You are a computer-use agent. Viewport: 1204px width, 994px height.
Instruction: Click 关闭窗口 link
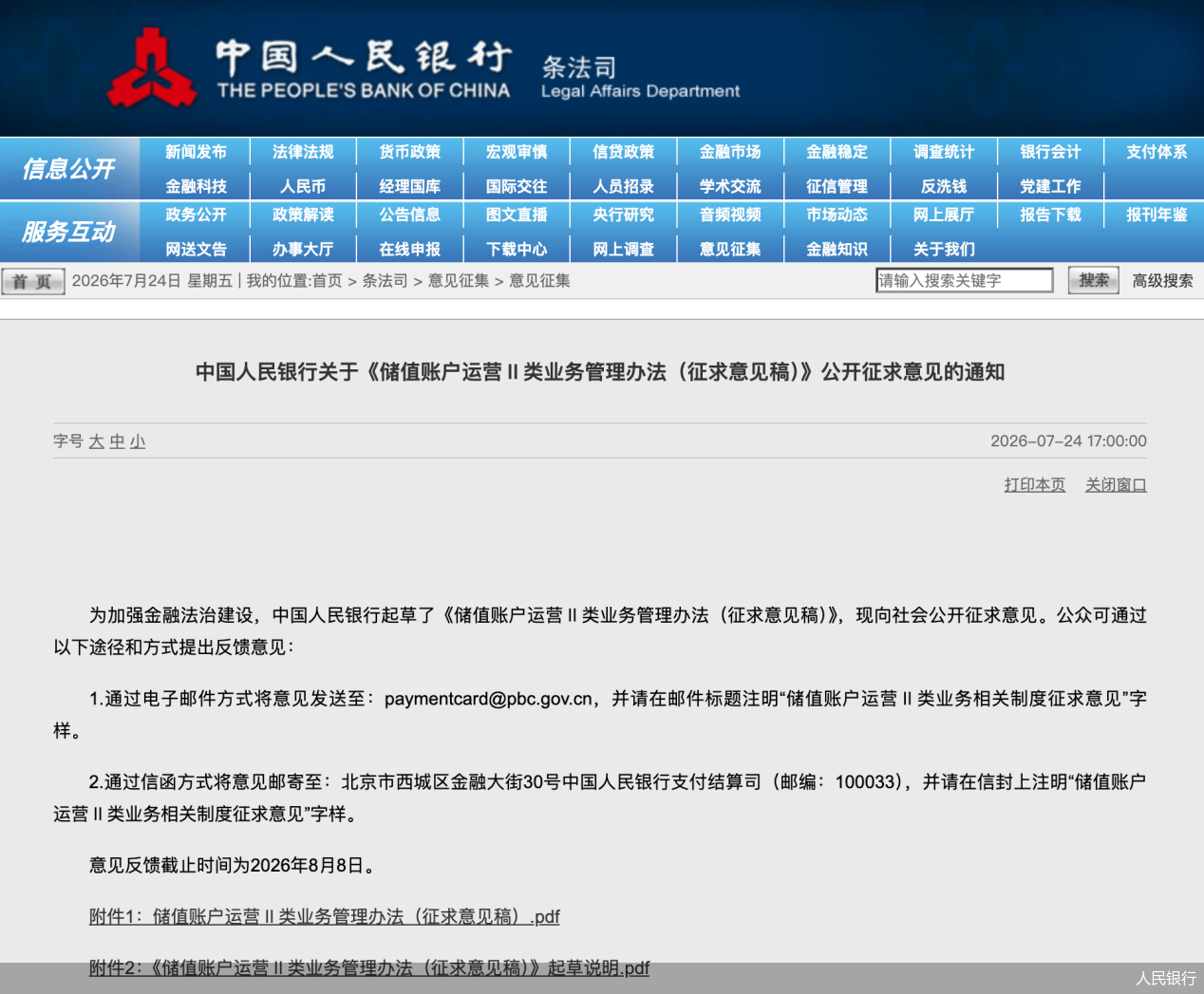click(x=1116, y=485)
